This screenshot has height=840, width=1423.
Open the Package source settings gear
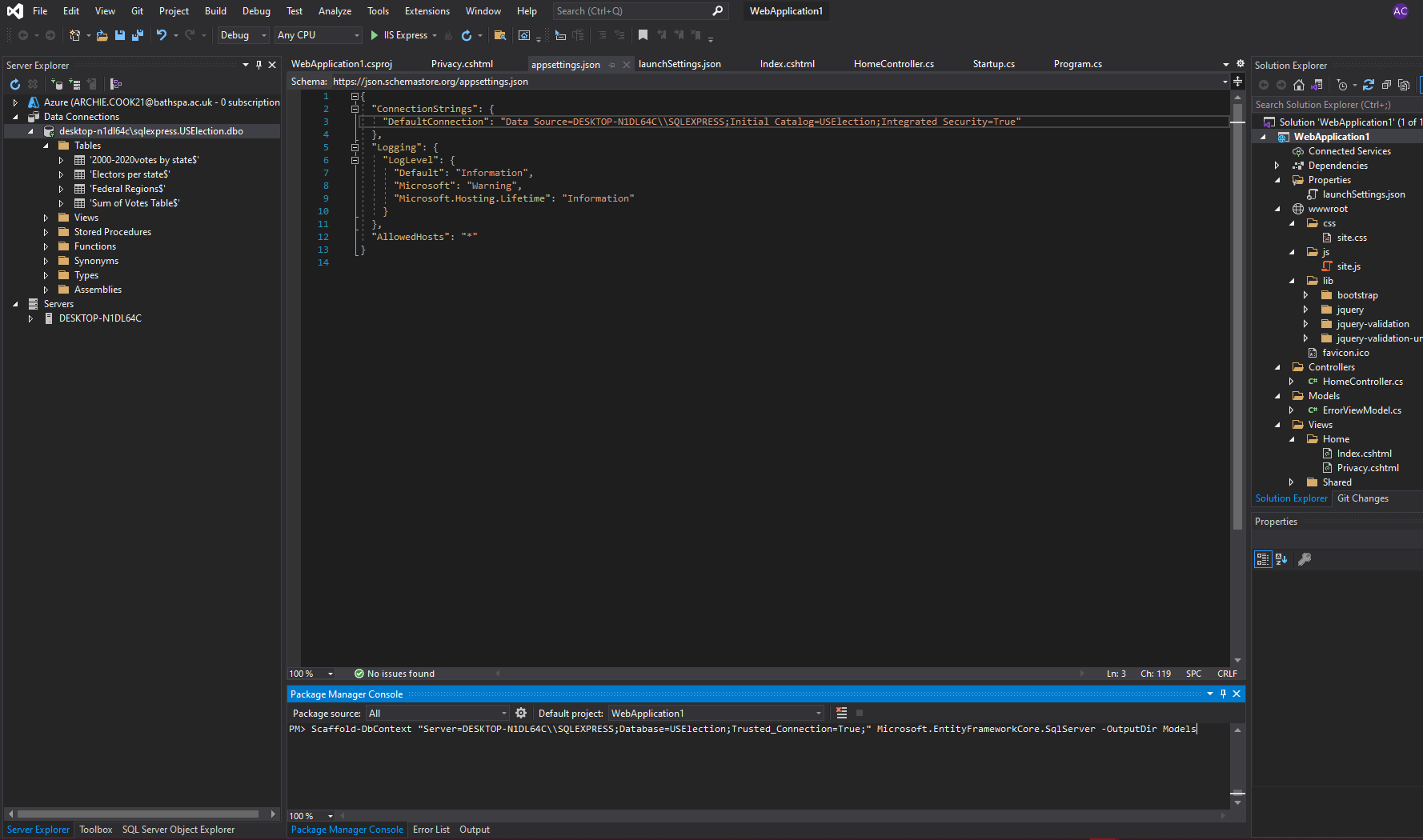[x=521, y=713]
